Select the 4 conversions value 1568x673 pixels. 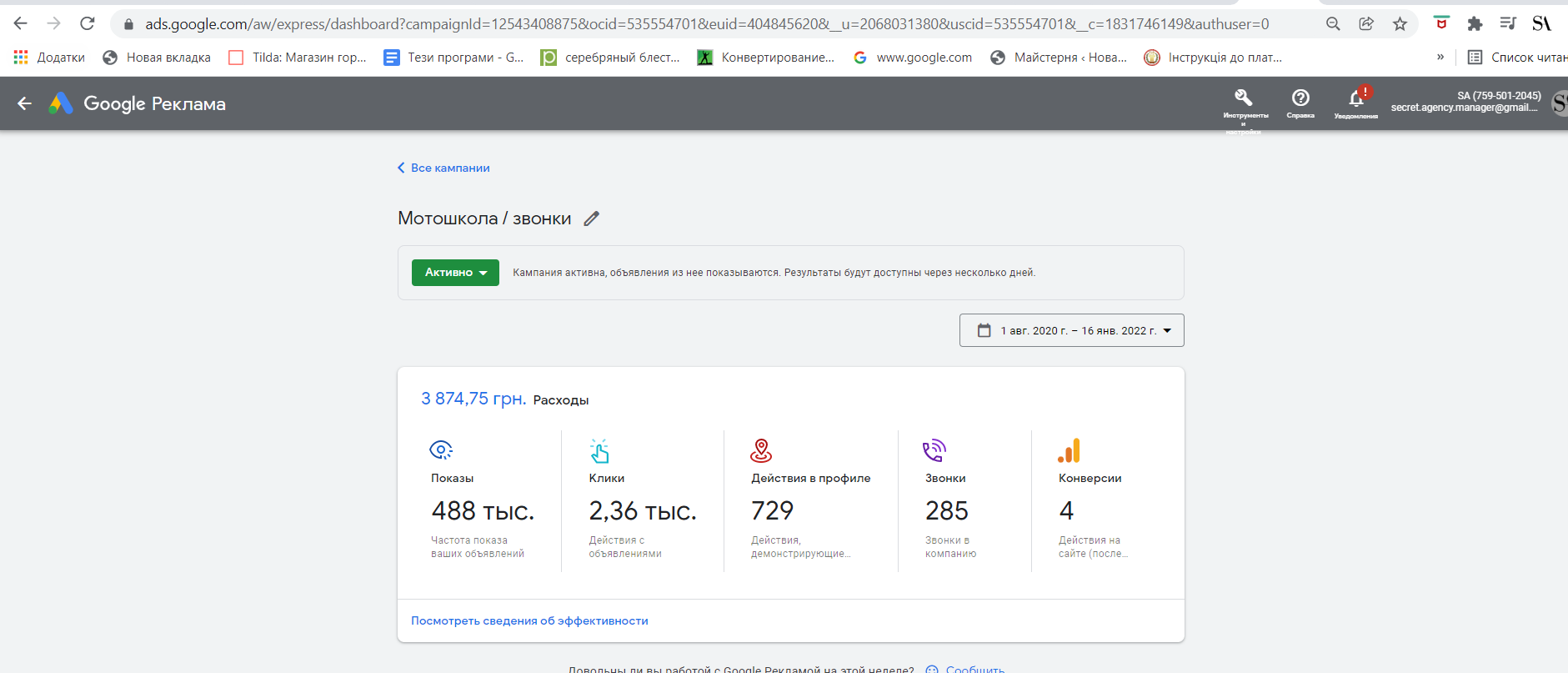1066,510
